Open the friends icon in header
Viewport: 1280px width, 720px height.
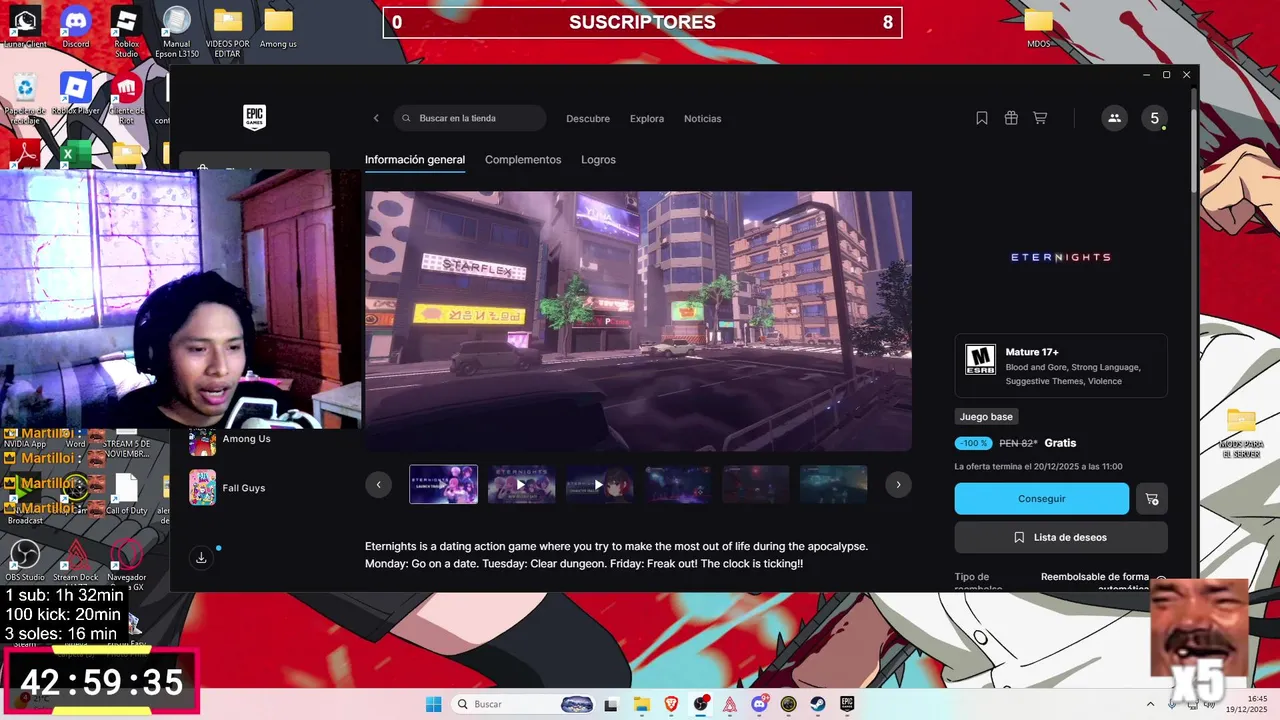point(1114,118)
